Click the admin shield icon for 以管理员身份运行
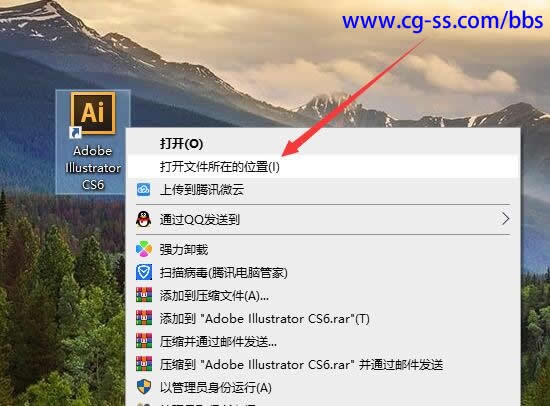550x406 pixels. click(144, 387)
